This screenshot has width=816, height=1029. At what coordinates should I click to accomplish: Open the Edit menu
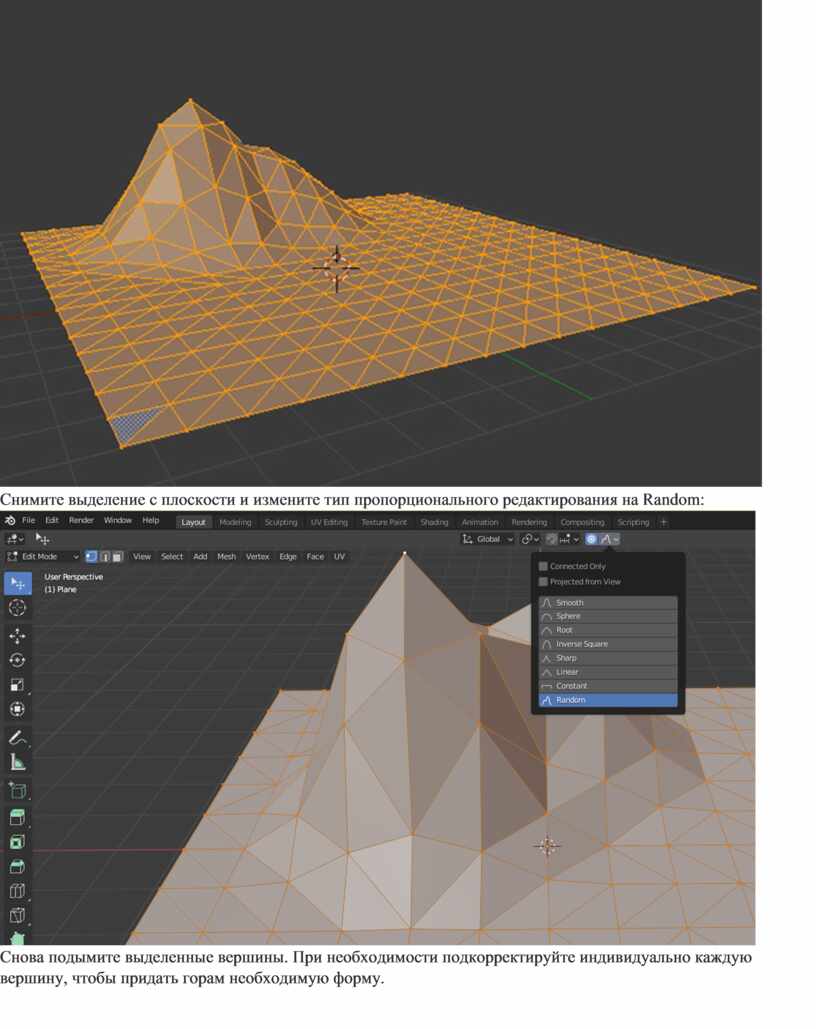tap(52, 520)
